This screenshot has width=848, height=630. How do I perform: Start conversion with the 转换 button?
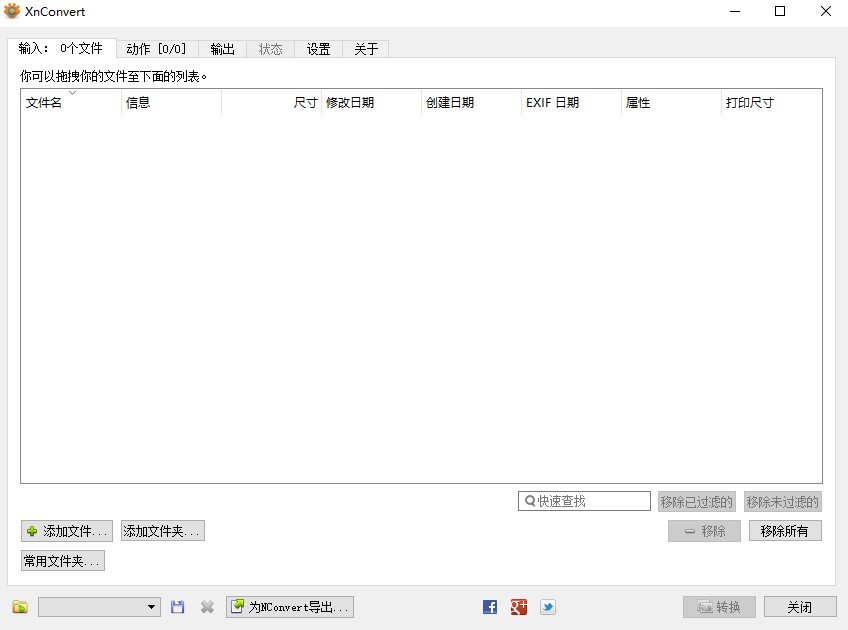point(718,606)
